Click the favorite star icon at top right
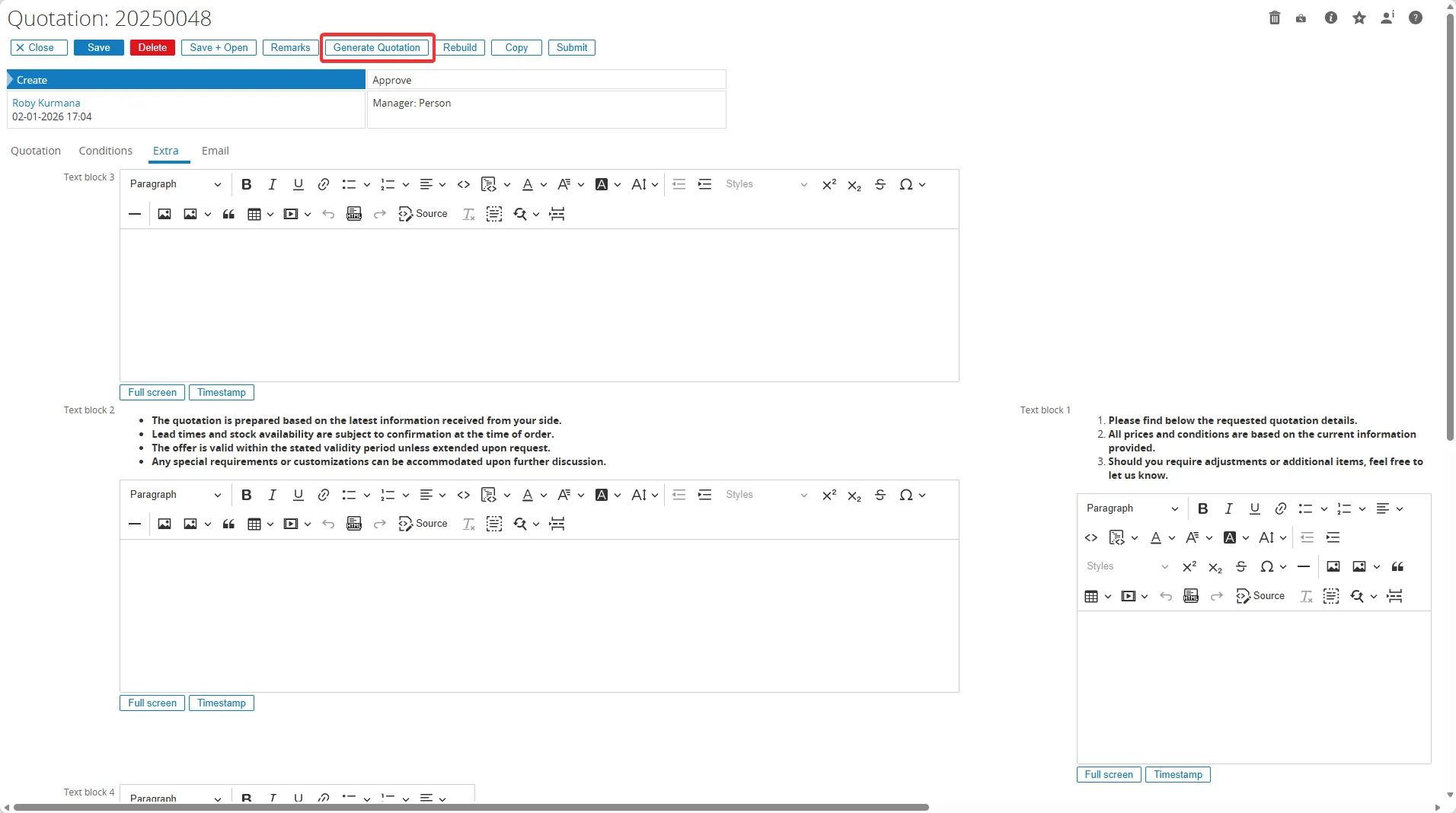This screenshot has height=813, width=1456. click(x=1359, y=18)
